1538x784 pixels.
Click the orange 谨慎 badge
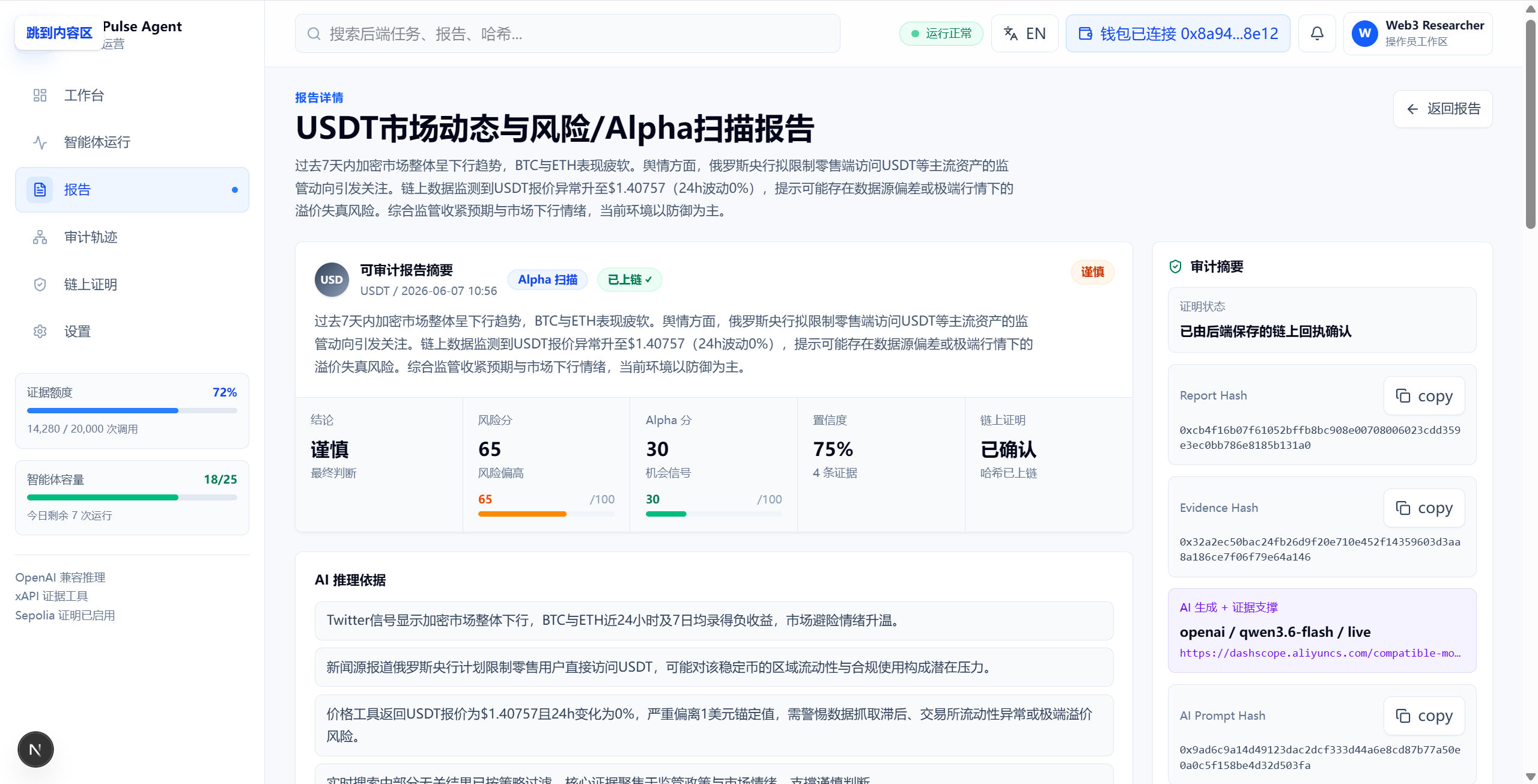[x=1092, y=272]
